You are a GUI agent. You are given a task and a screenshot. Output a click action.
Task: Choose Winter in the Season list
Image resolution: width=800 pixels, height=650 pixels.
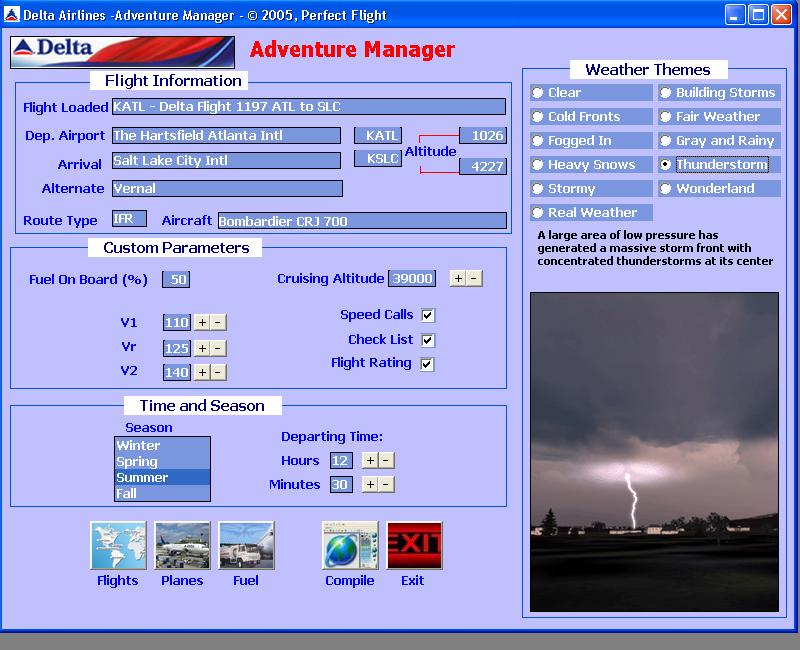(162, 445)
